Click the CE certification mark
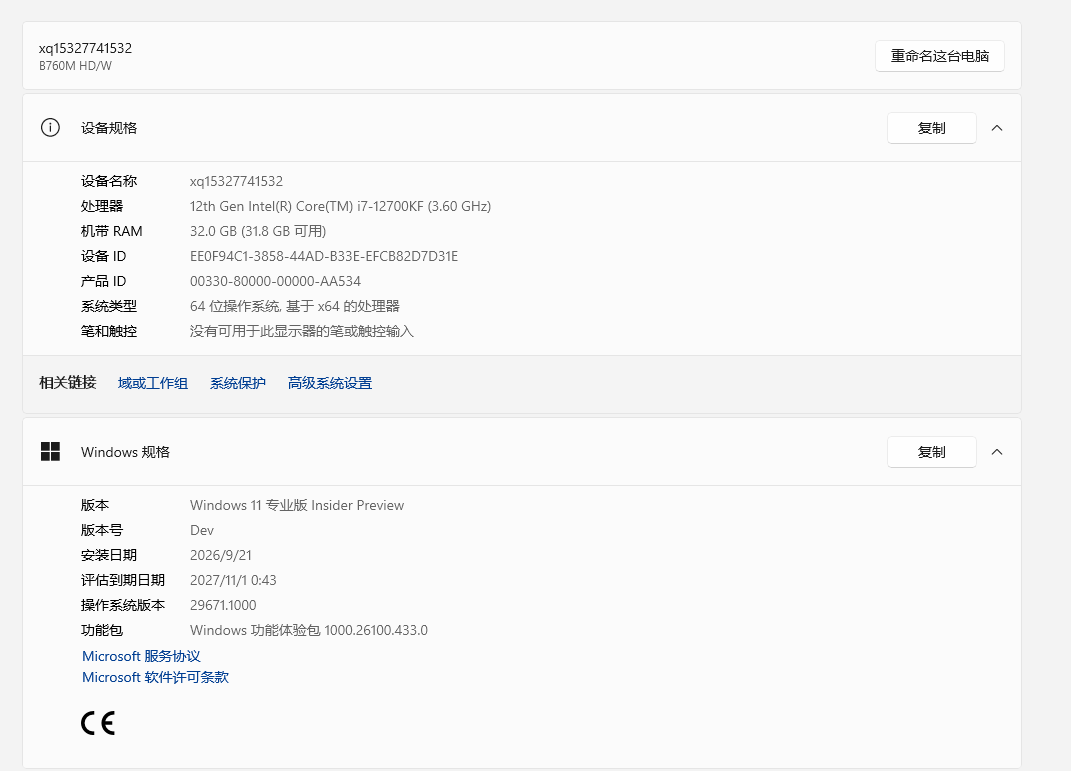1071x771 pixels. point(98,723)
